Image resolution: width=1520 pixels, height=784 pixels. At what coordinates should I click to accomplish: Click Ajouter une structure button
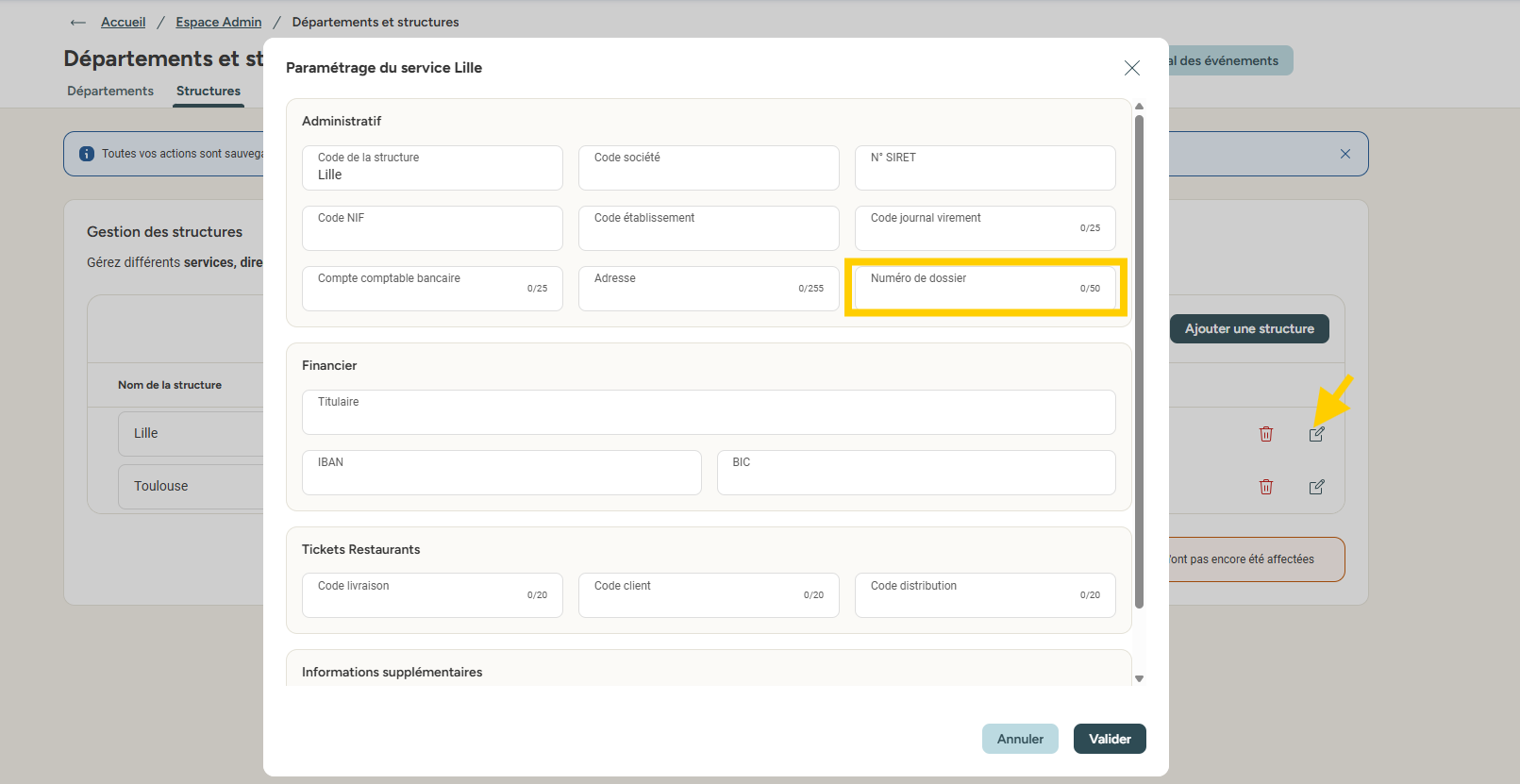click(x=1249, y=328)
